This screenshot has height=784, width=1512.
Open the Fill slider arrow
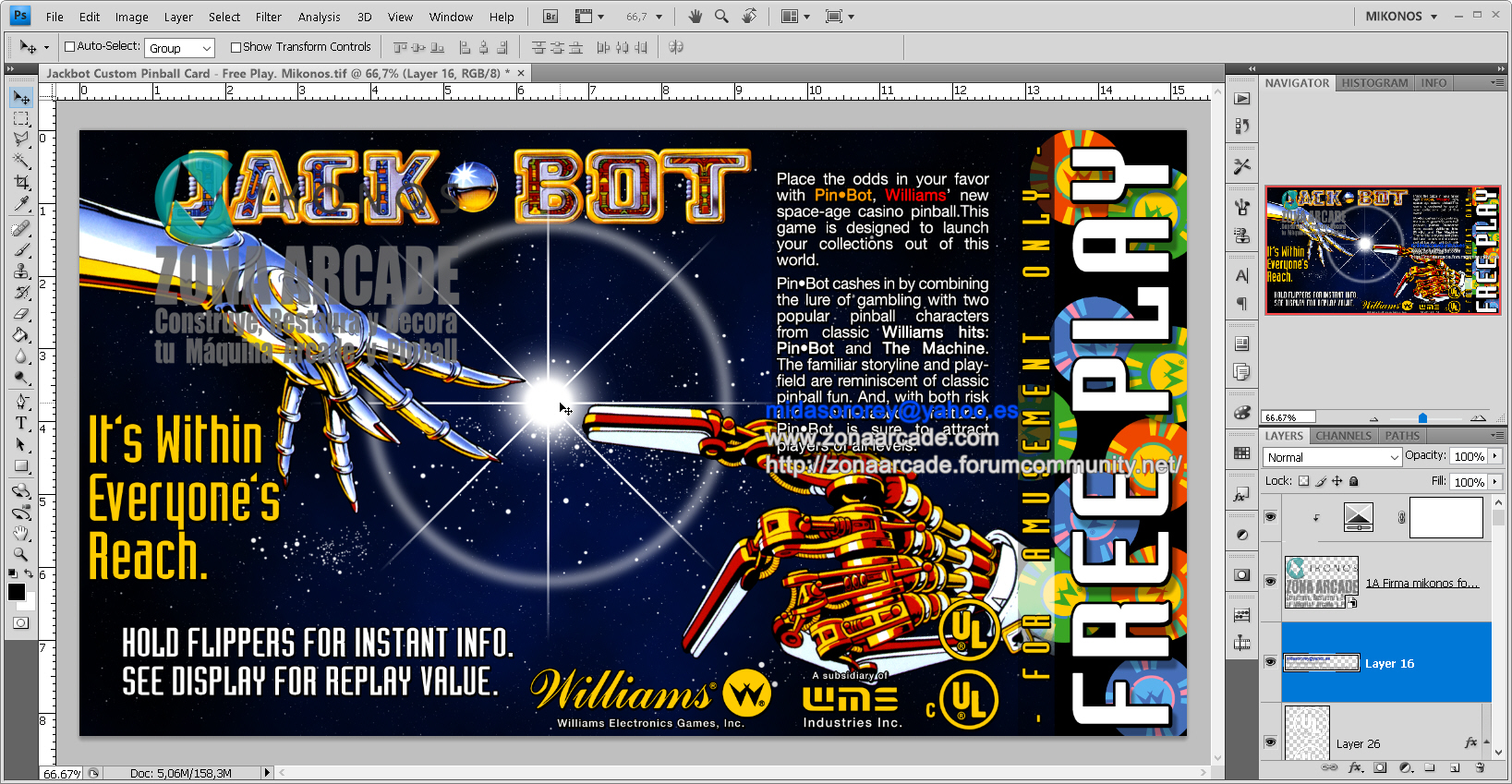pos(1494,481)
